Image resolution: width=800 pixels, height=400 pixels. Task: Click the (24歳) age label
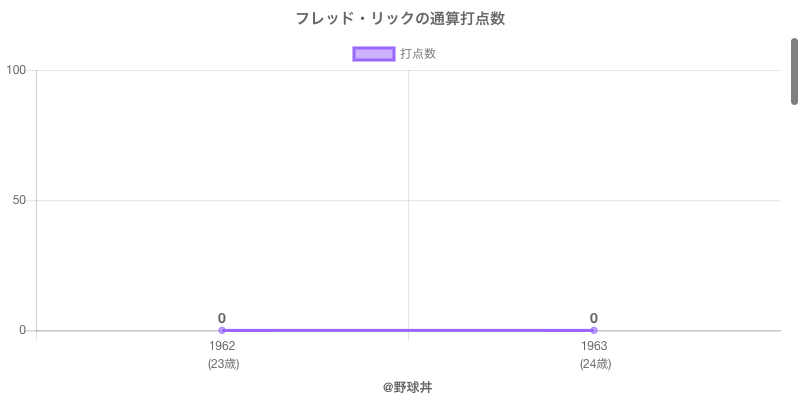pos(595,364)
